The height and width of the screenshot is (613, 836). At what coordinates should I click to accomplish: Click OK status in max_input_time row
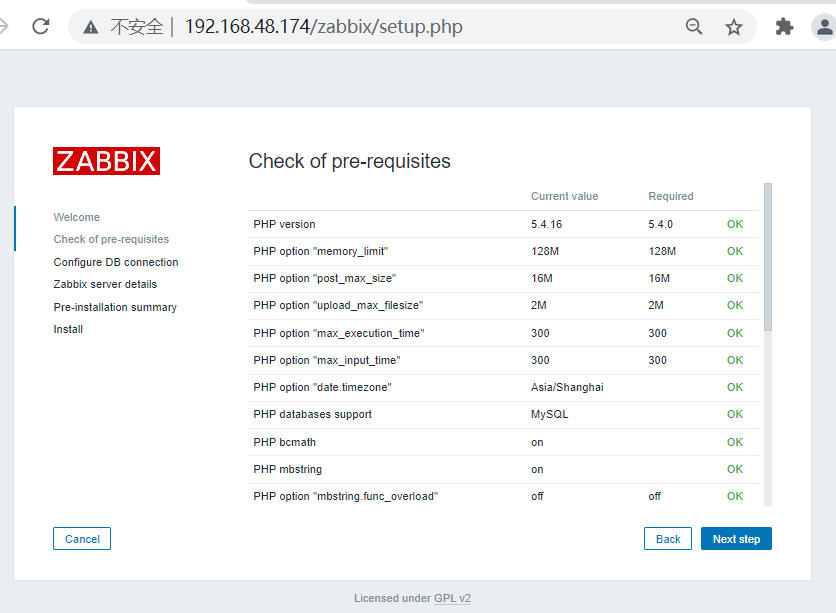[x=735, y=360]
